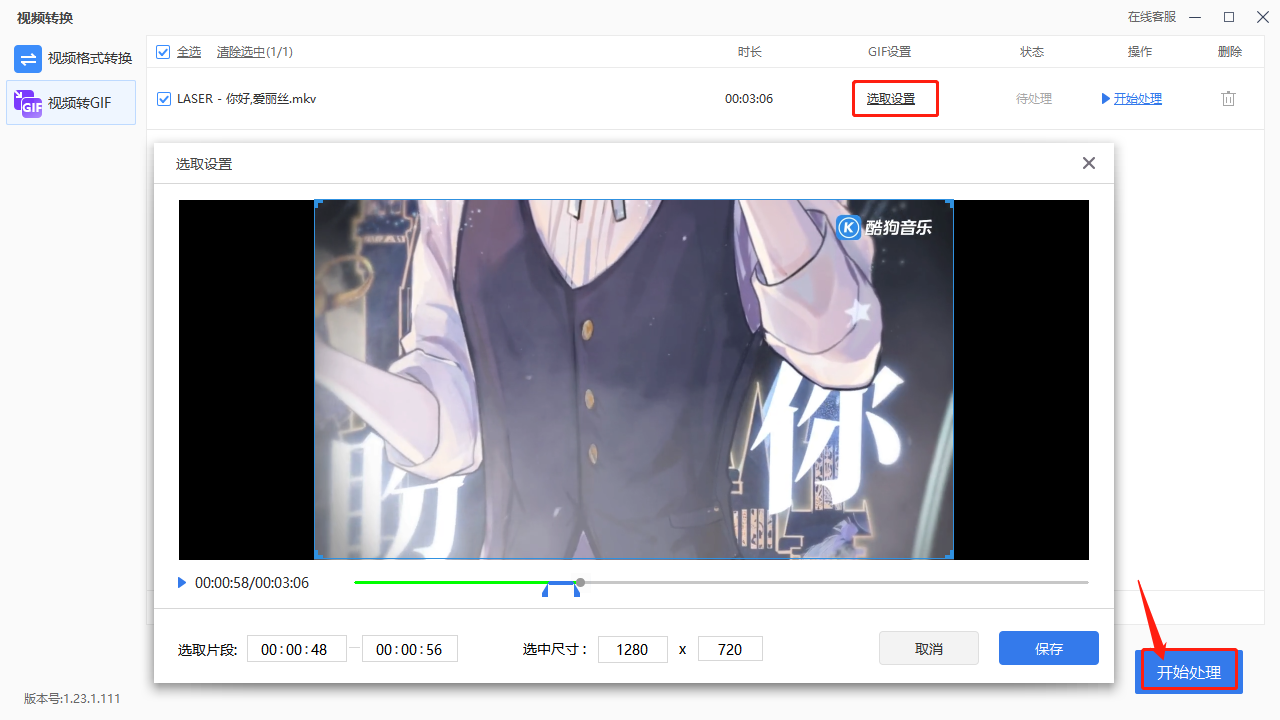This screenshot has width=1280, height=720.
Task: Click the 时长 column header
Action: [750, 52]
